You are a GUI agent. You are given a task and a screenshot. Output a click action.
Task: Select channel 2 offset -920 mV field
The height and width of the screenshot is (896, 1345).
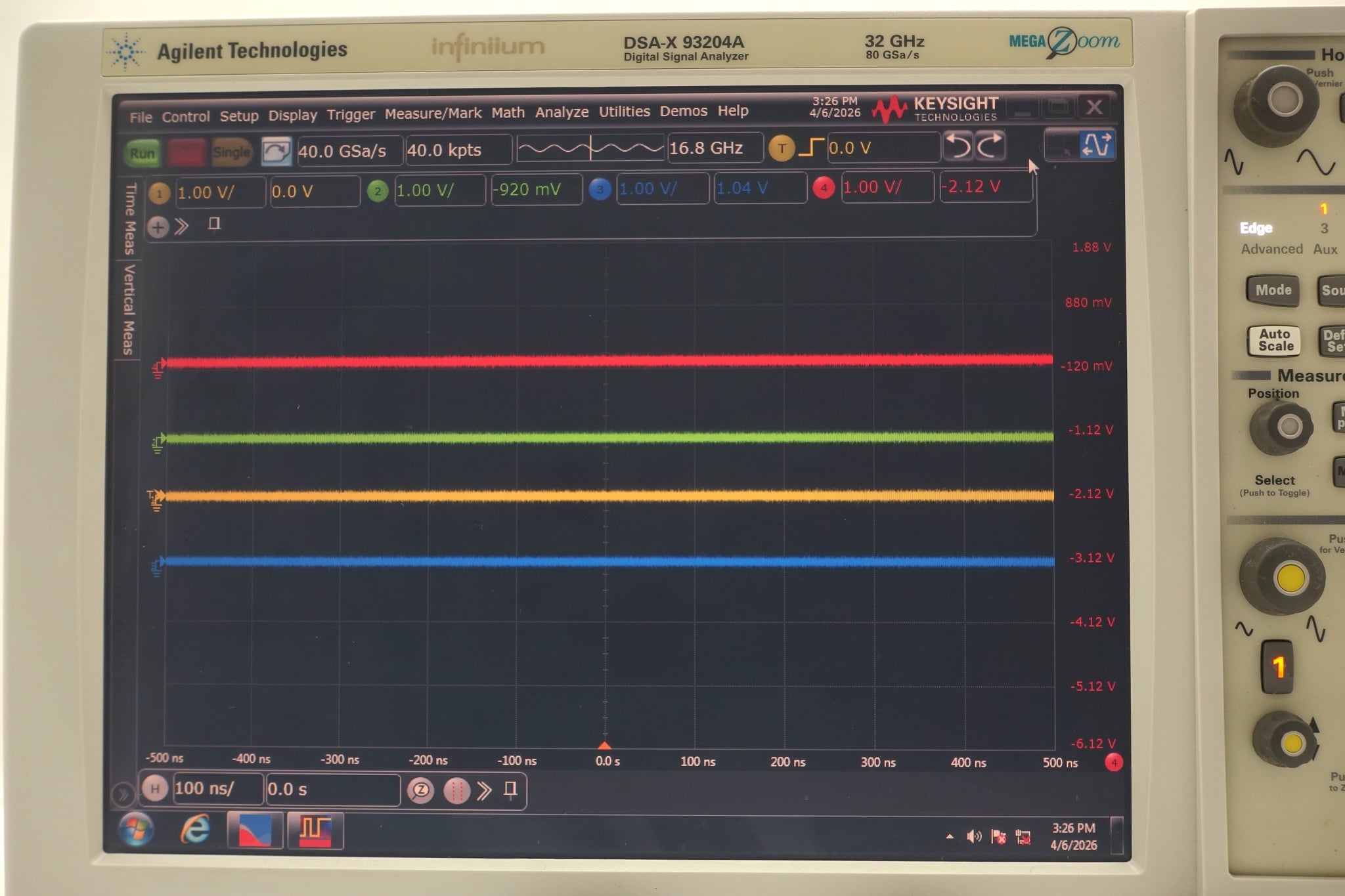pos(535,190)
